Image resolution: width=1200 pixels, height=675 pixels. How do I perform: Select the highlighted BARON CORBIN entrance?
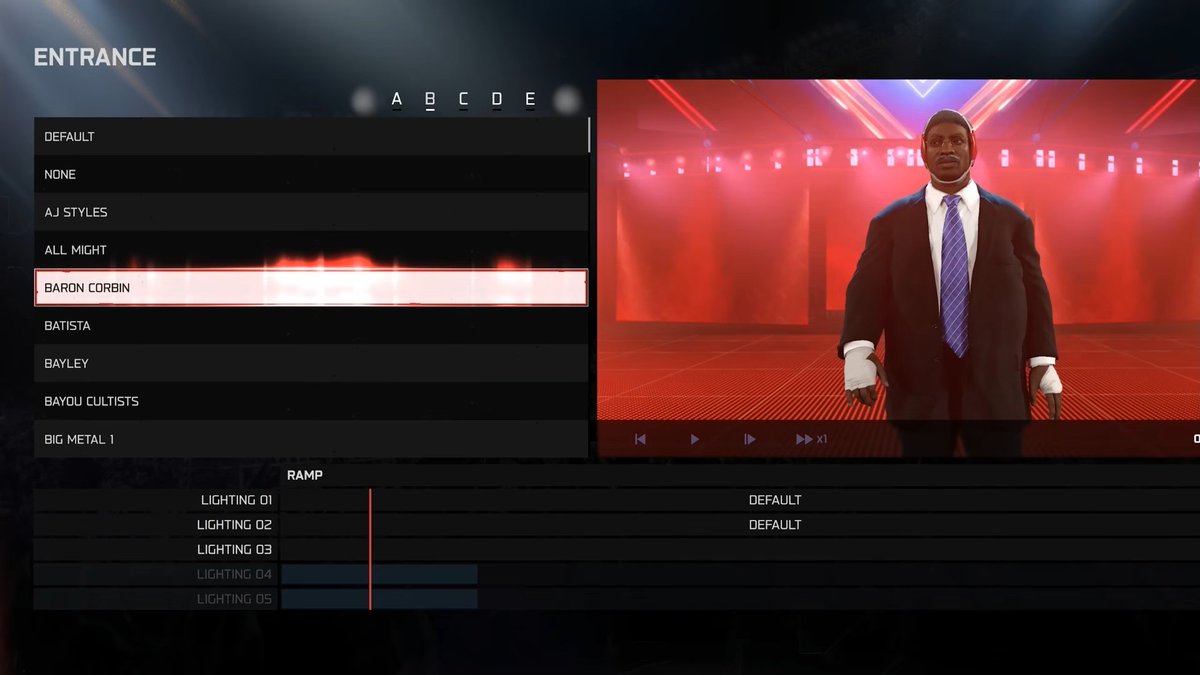(x=311, y=288)
